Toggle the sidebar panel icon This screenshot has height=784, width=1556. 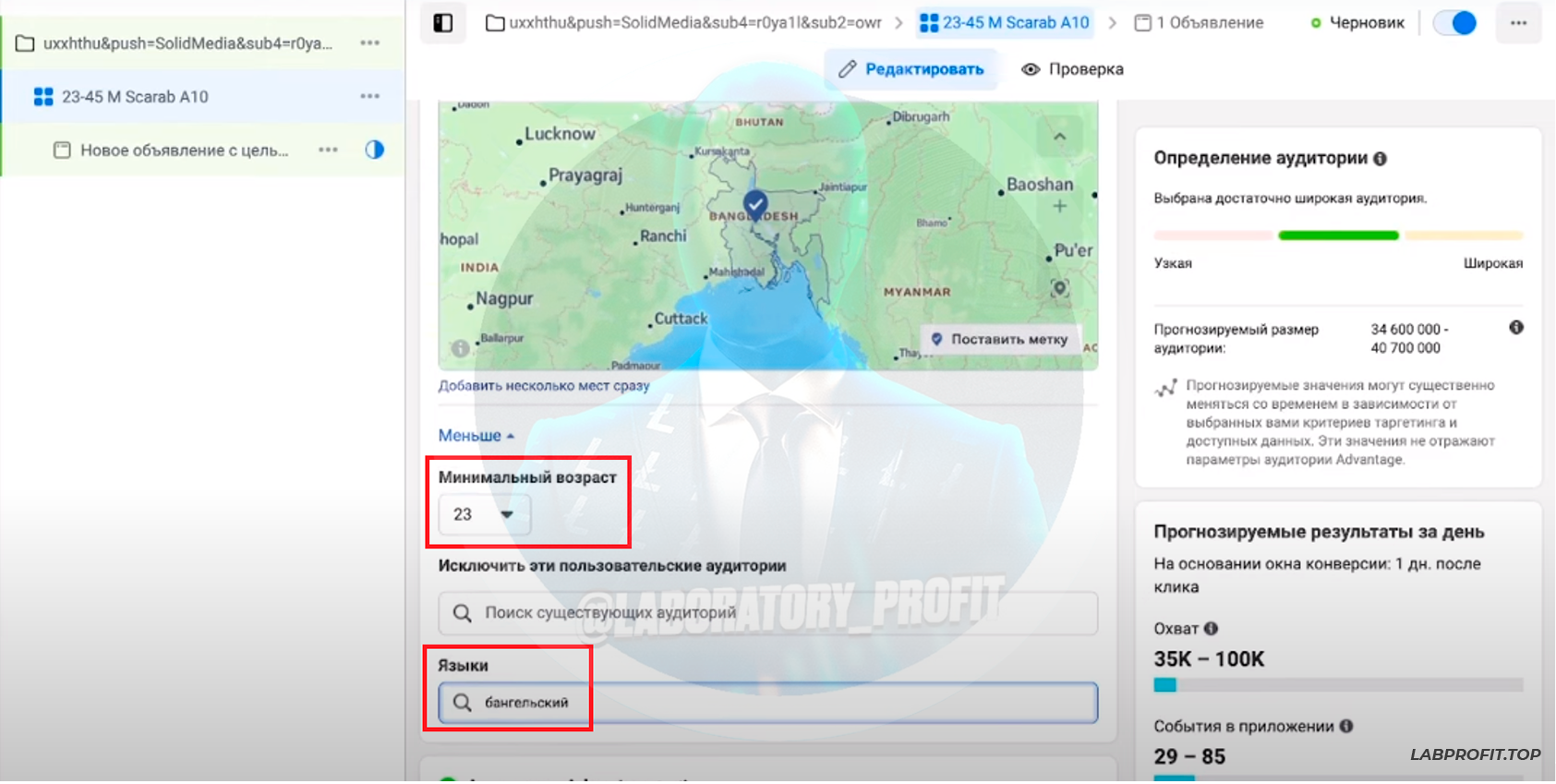tap(443, 23)
